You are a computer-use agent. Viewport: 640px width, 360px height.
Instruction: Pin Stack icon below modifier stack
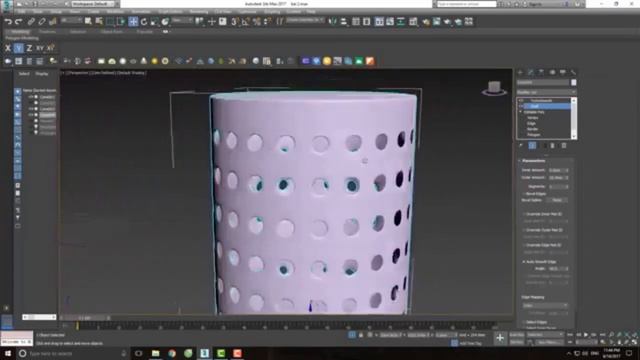(x=521, y=145)
